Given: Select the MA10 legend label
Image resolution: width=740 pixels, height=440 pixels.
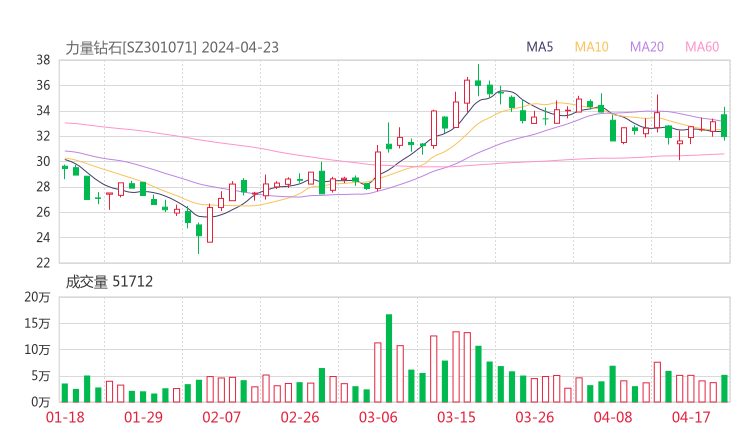Looking at the screenshot, I should point(591,47).
